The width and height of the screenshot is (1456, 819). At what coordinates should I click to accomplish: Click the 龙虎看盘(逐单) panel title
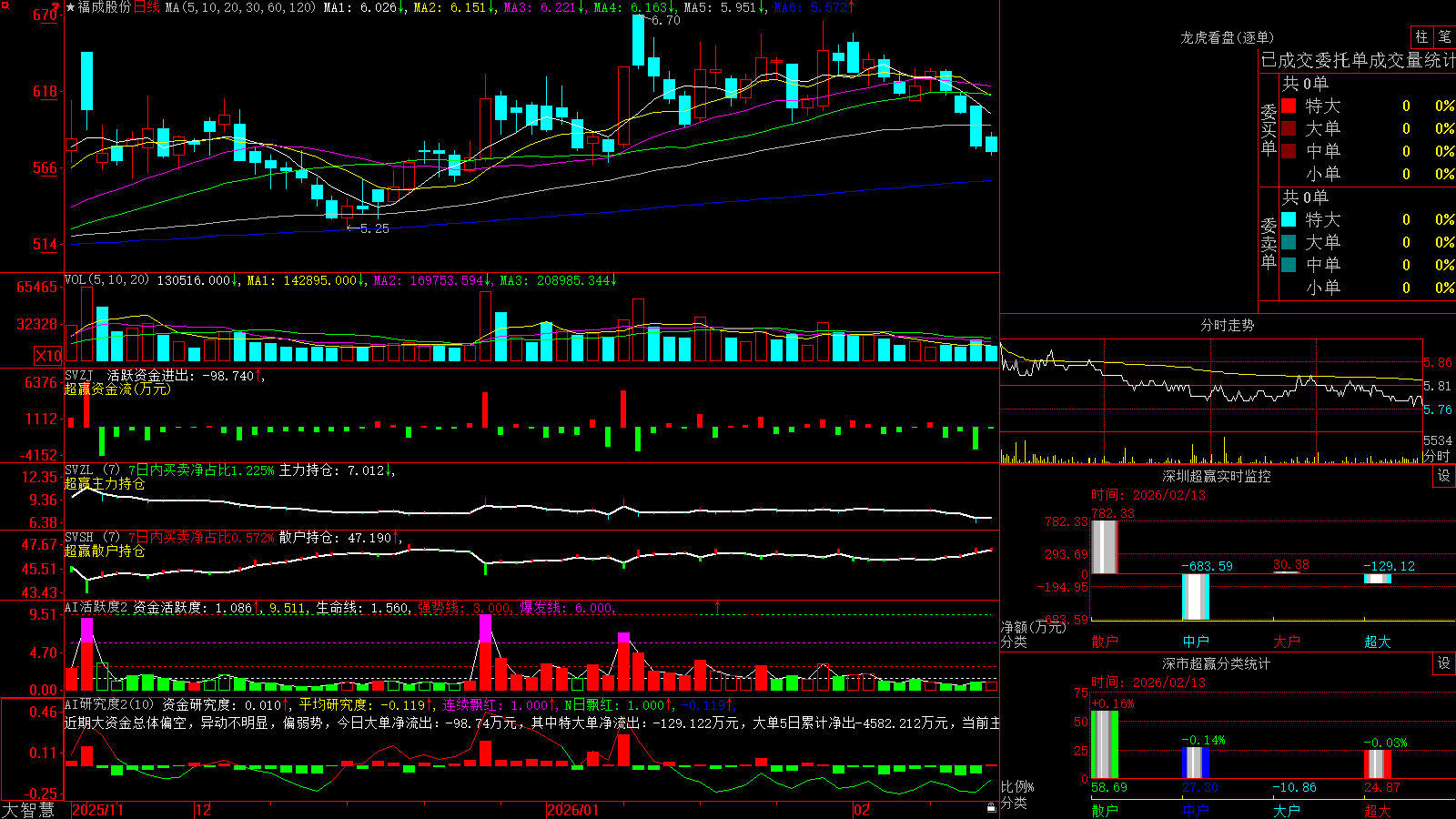click(x=1227, y=37)
